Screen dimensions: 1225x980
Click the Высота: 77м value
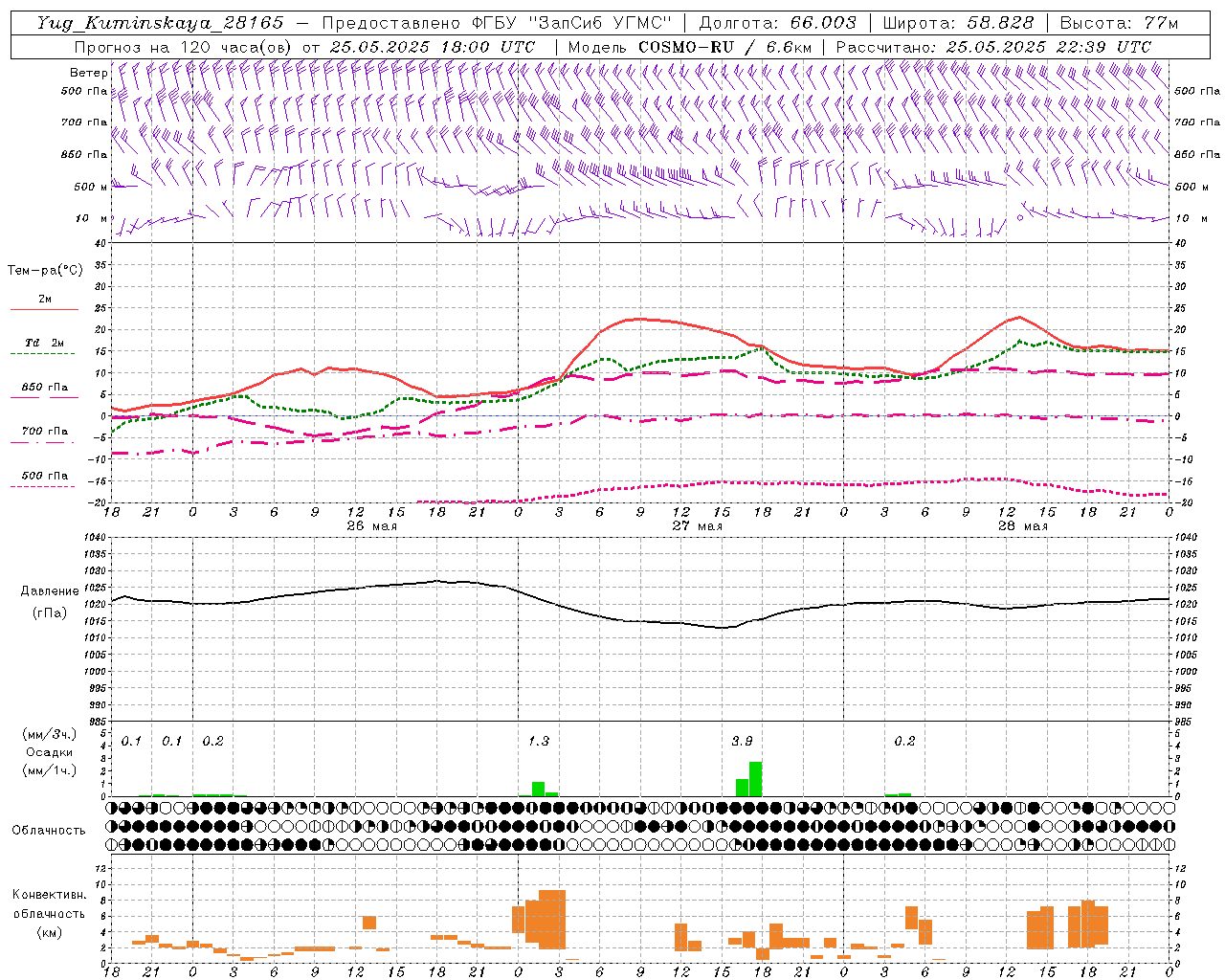pos(1119,23)
